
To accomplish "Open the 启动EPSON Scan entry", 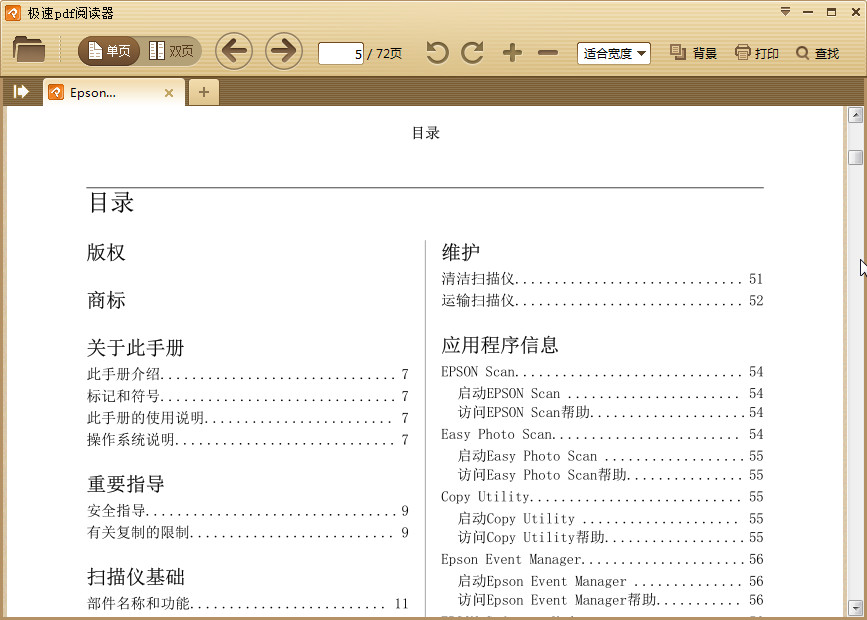I will click(610, 393).
